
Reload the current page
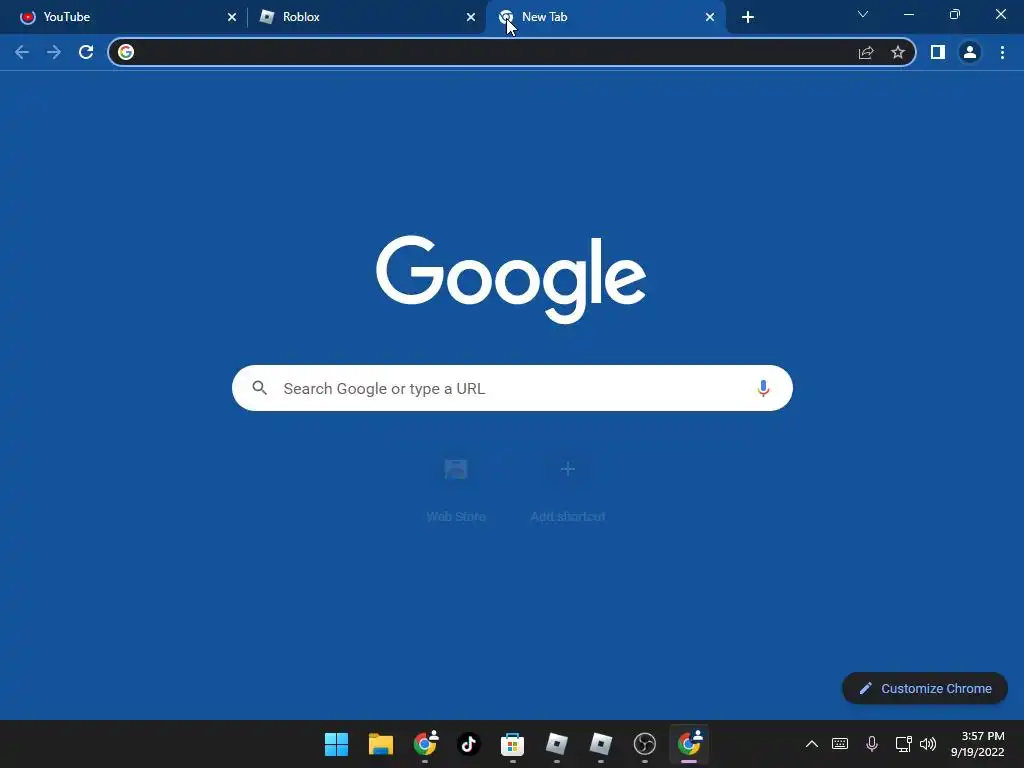[x=86, y=52]
